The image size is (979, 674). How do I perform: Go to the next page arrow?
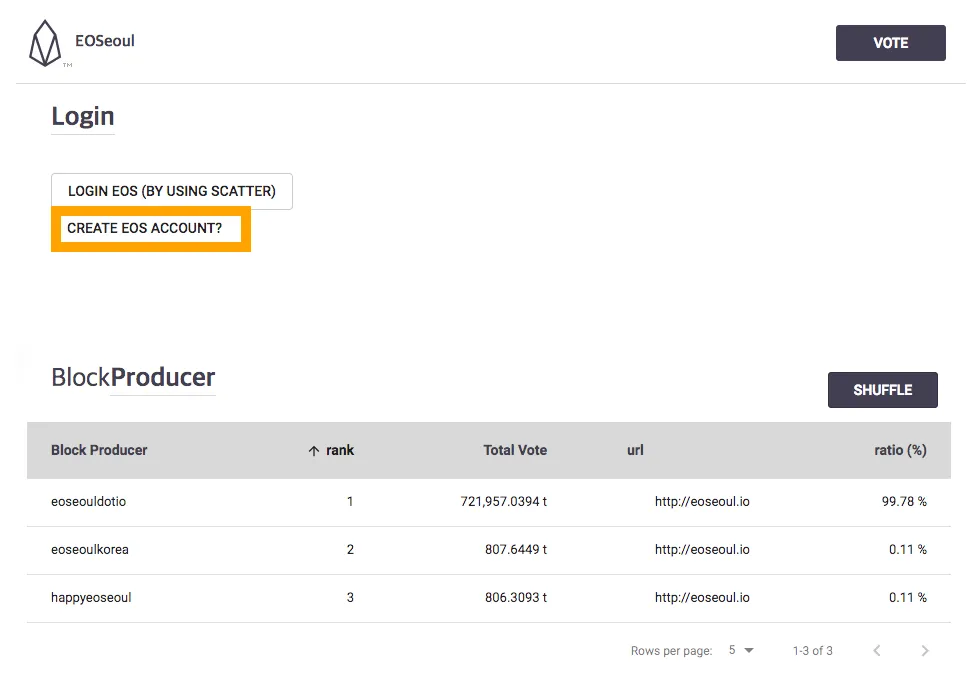pos(925,650)
